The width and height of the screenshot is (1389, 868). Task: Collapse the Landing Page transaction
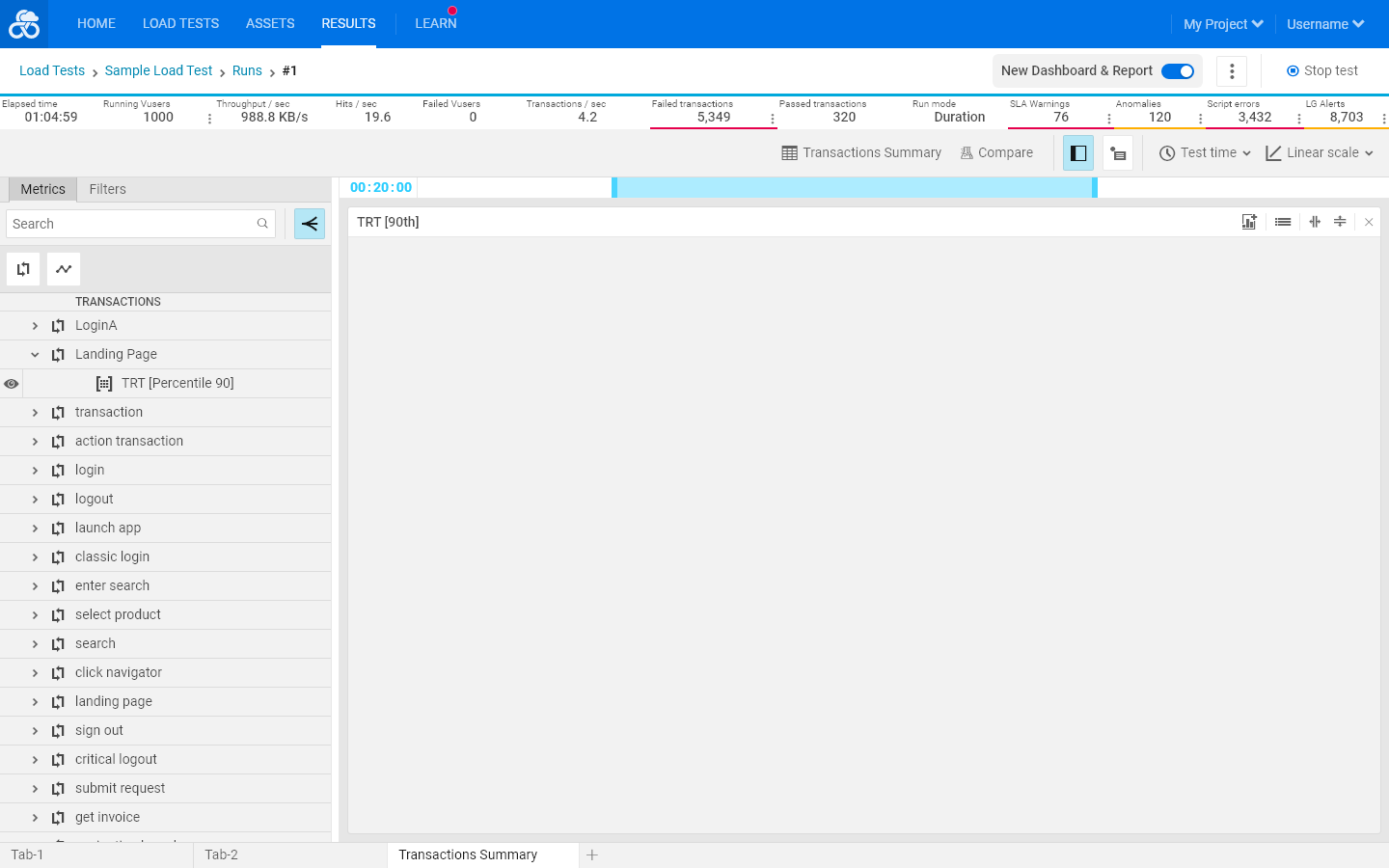[x=35, y=355]
